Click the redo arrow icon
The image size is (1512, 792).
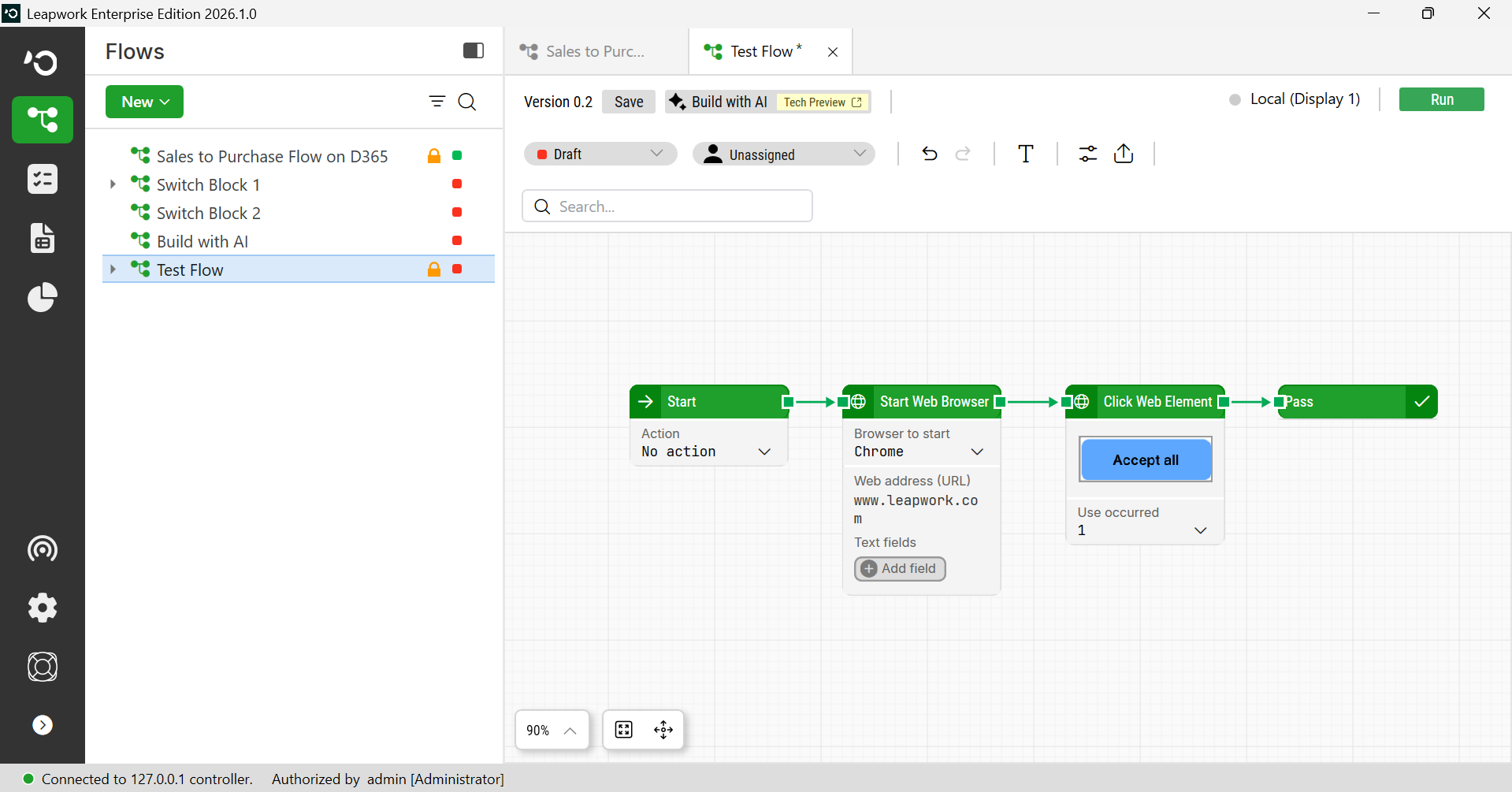(963, 154)
